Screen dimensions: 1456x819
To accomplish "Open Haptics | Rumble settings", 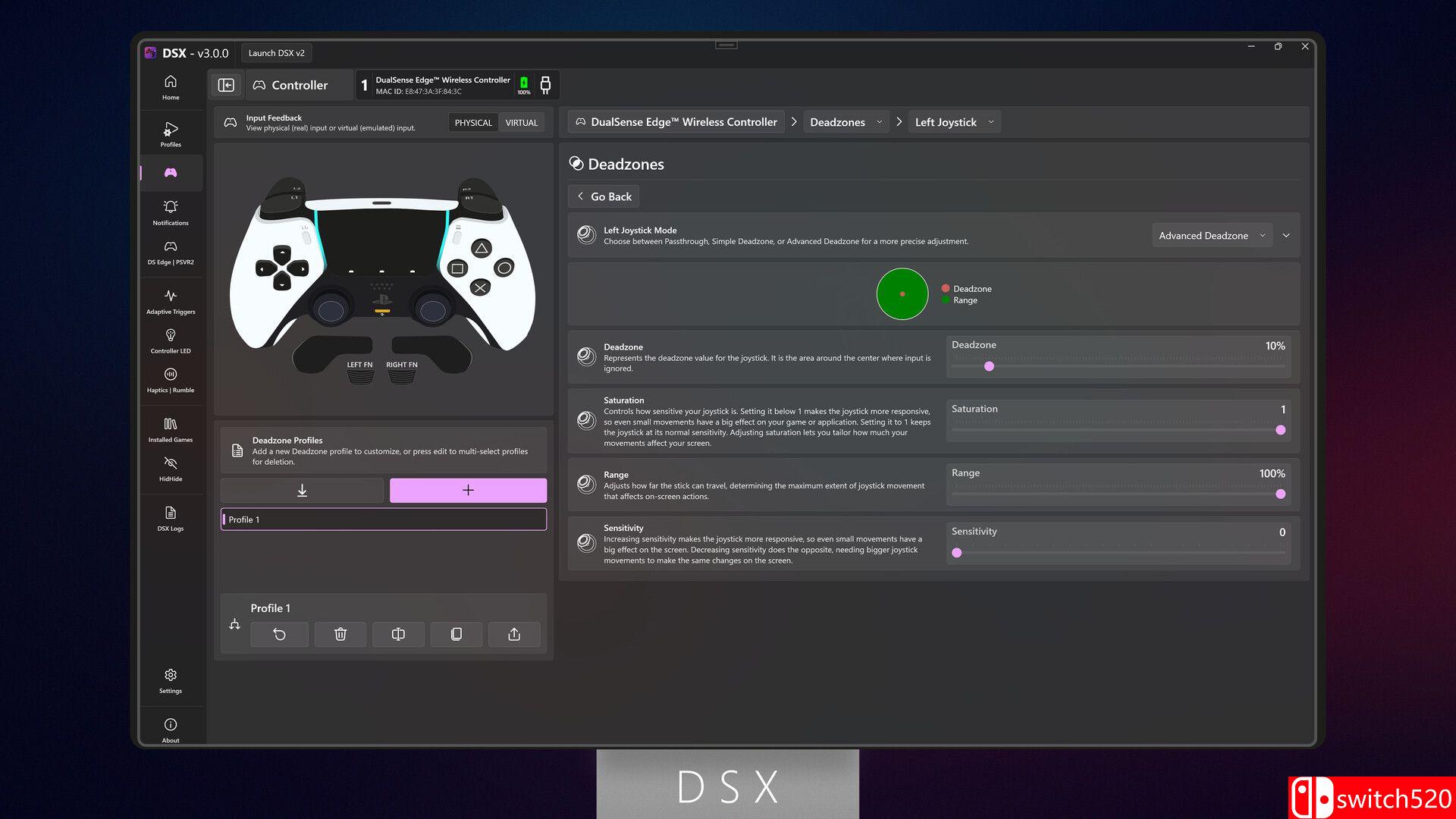I will click(x=171, y=379).
